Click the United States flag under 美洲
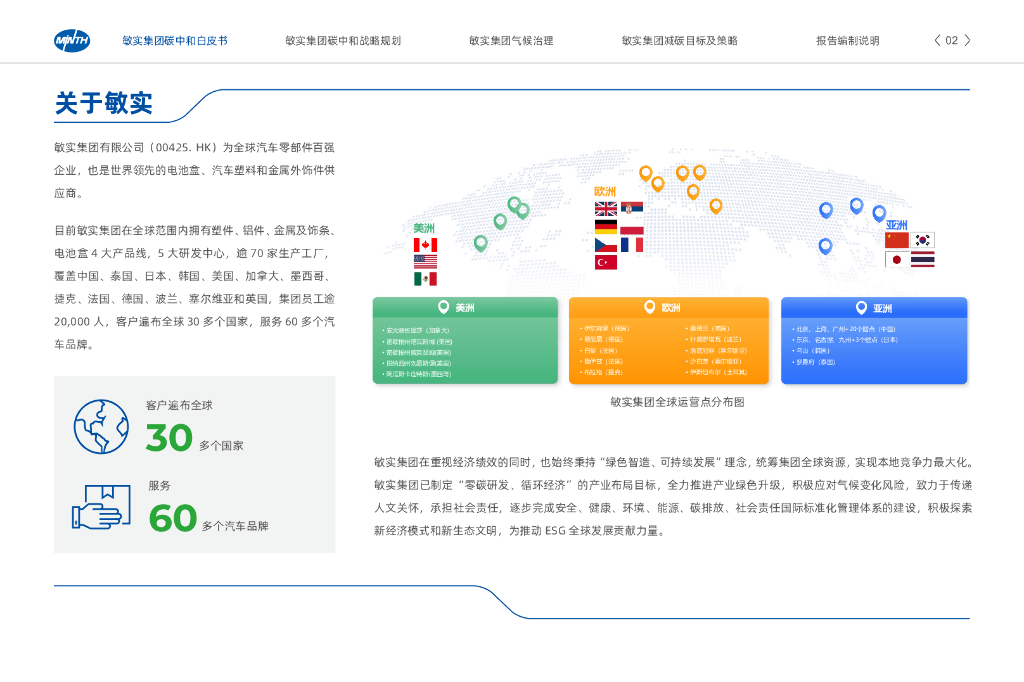Screen dimensions: 1024x682 pyautogui.click(x=425, y=262)
